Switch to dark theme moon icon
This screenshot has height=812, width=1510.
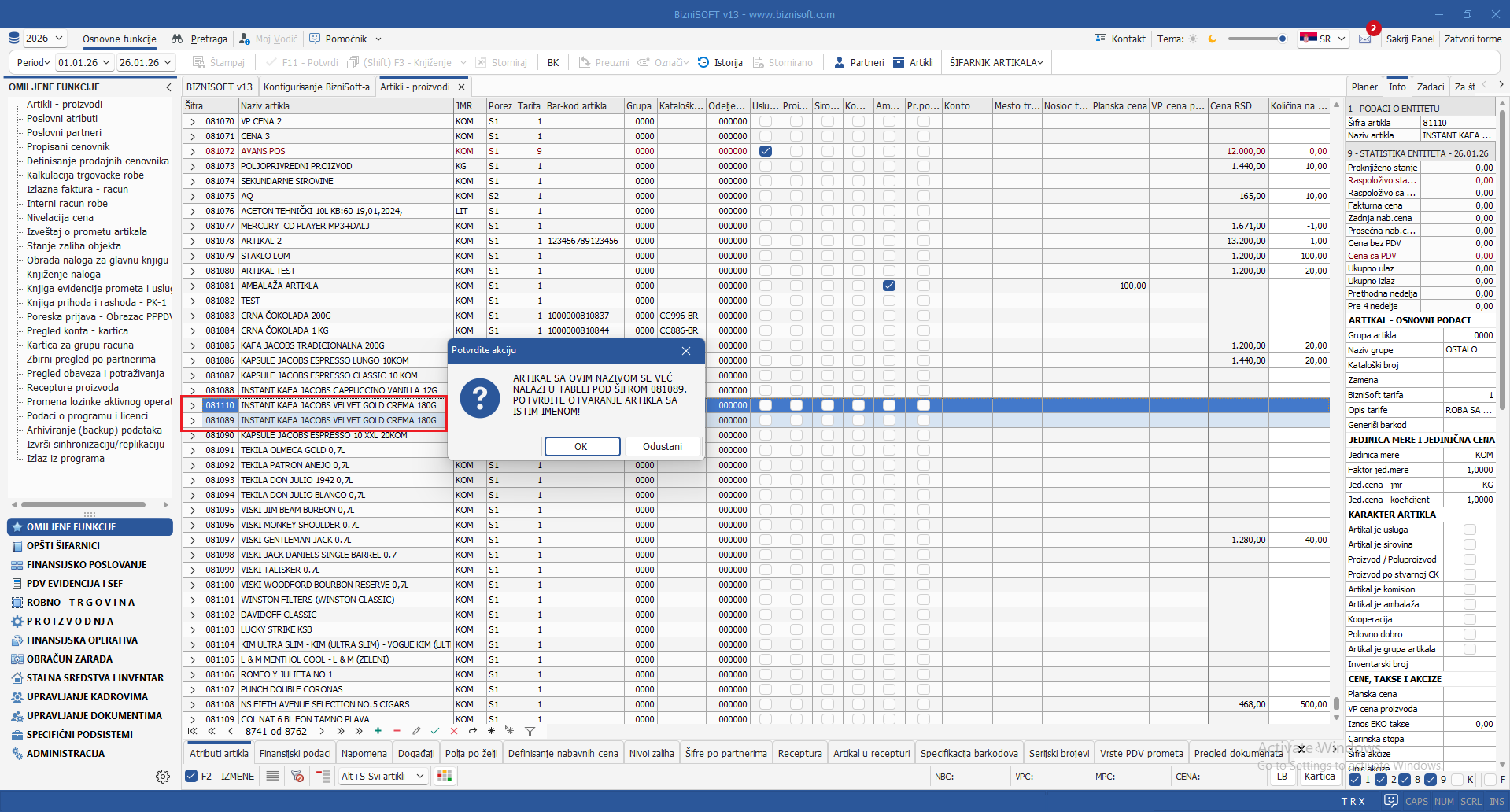point(1212,39)
